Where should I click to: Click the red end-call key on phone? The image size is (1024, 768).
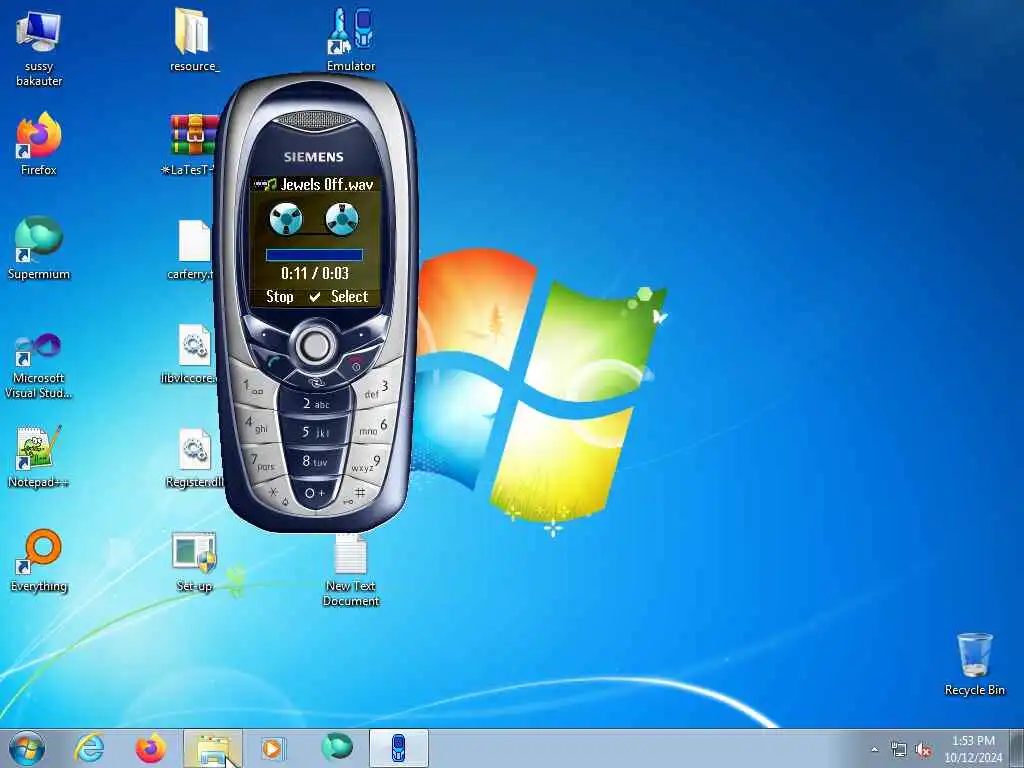[357, 361]
